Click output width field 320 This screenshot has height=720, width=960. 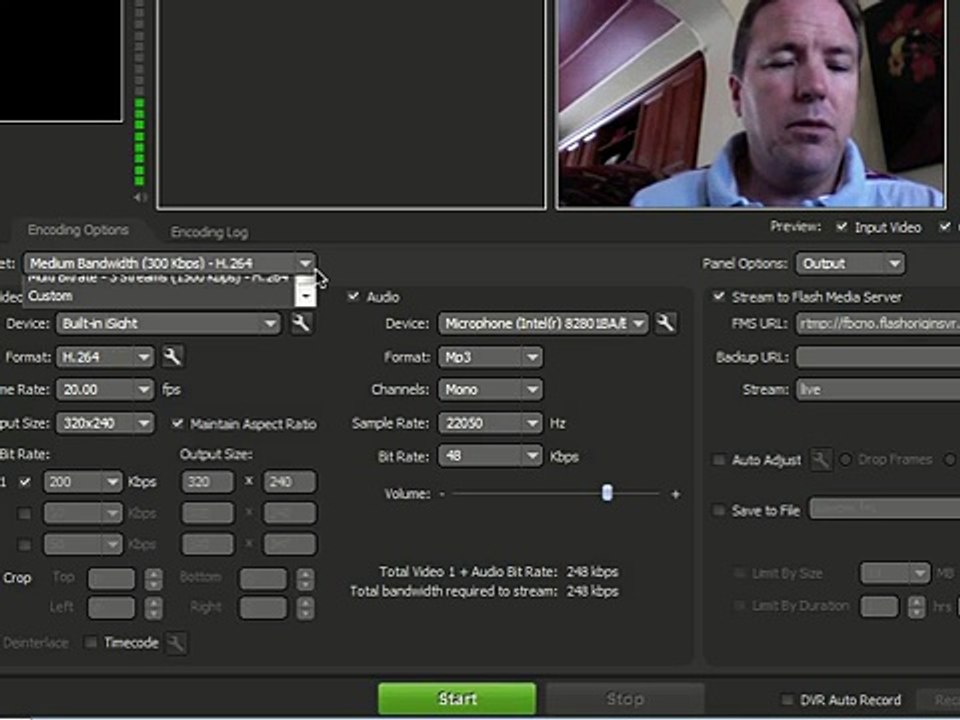click(x=208, y=482)
